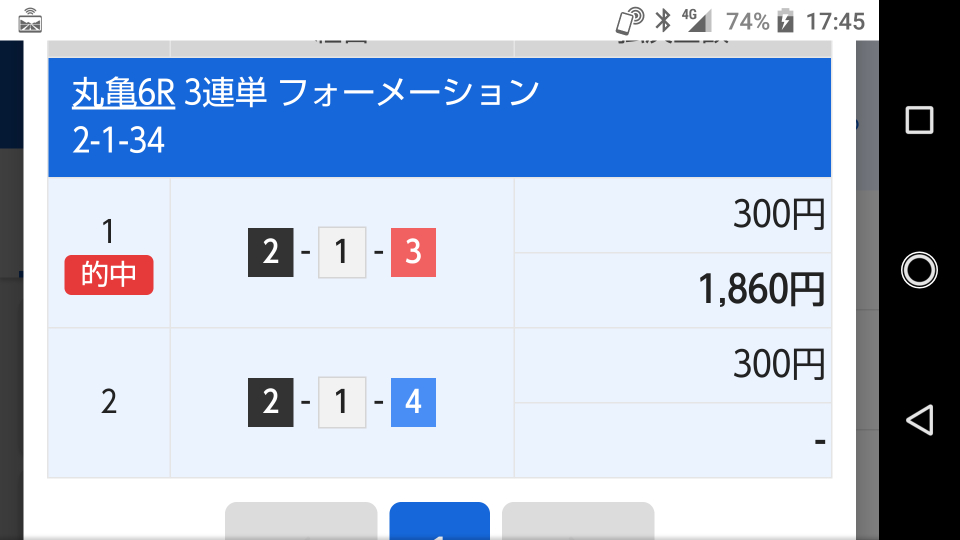960x540 pixels.
Task: Select the red 的中 badge
Action: click(x=109, y=275)
